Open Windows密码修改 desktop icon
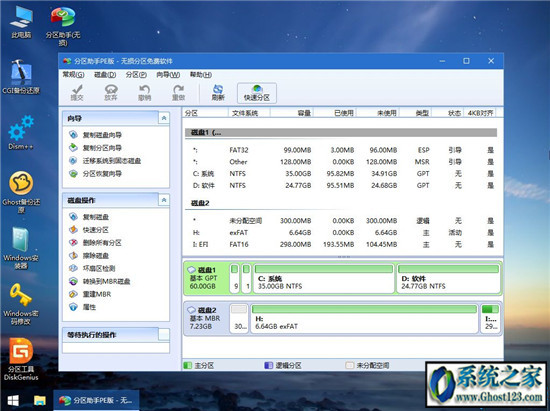 [x=21, y=304]
